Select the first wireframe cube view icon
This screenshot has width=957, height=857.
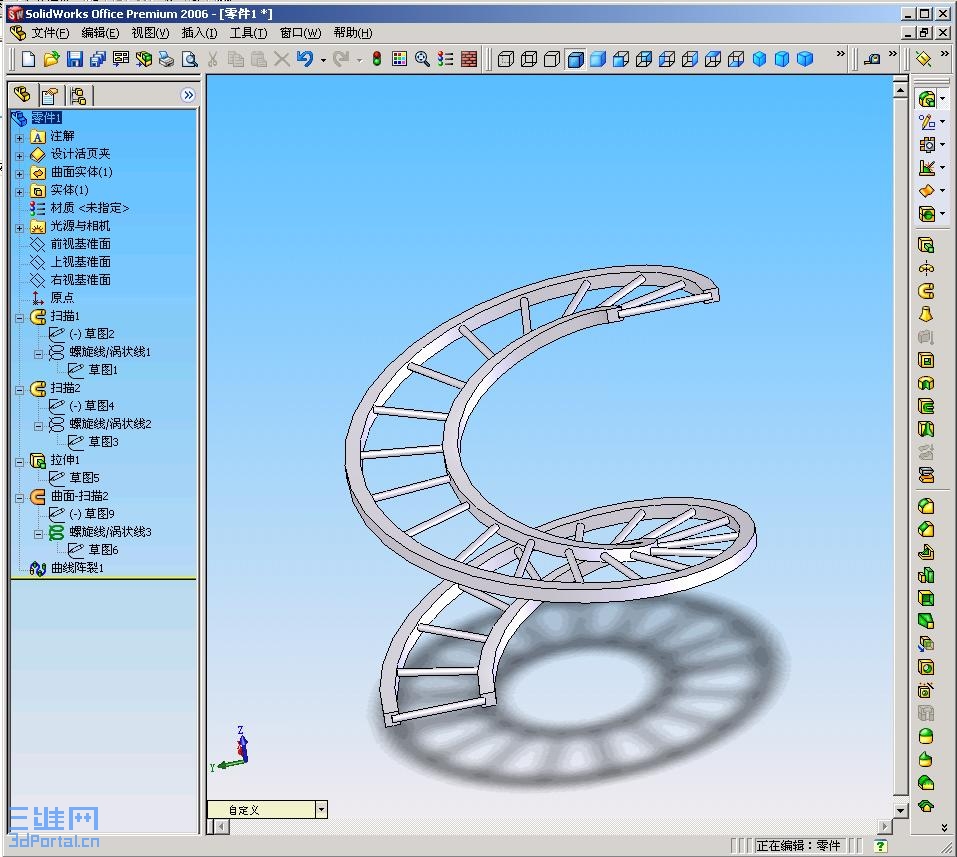coord(505,59)
